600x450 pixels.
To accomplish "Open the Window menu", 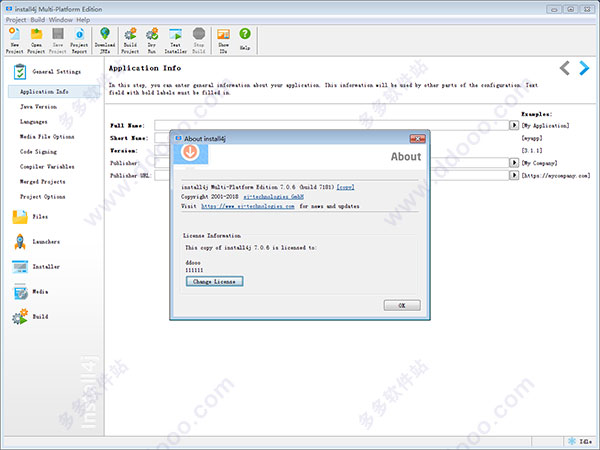I will coord(60,20).
